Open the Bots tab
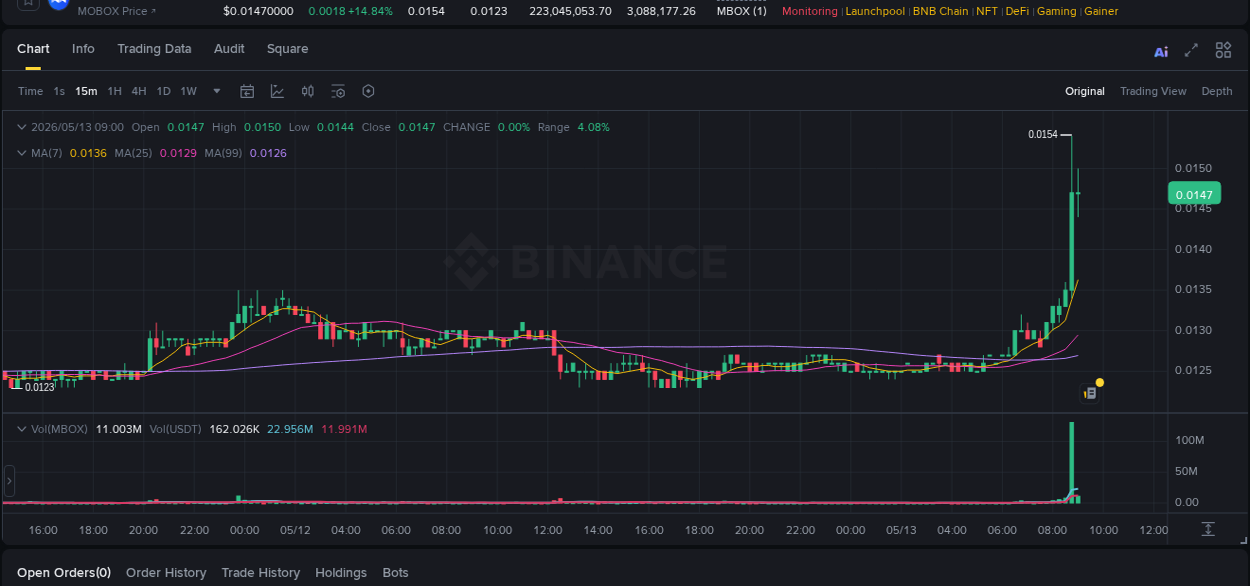Image resolution: width=1250 pixels, height=586 pixels. pyautogui.click(x=395, y=573)
